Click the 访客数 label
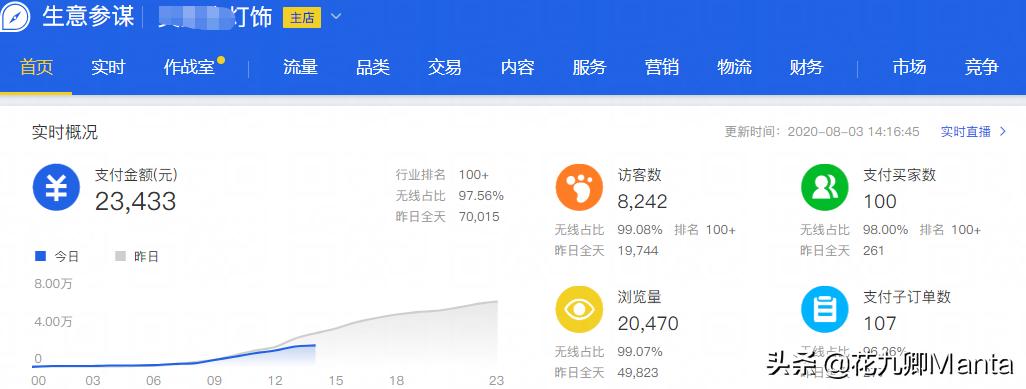 639,175
